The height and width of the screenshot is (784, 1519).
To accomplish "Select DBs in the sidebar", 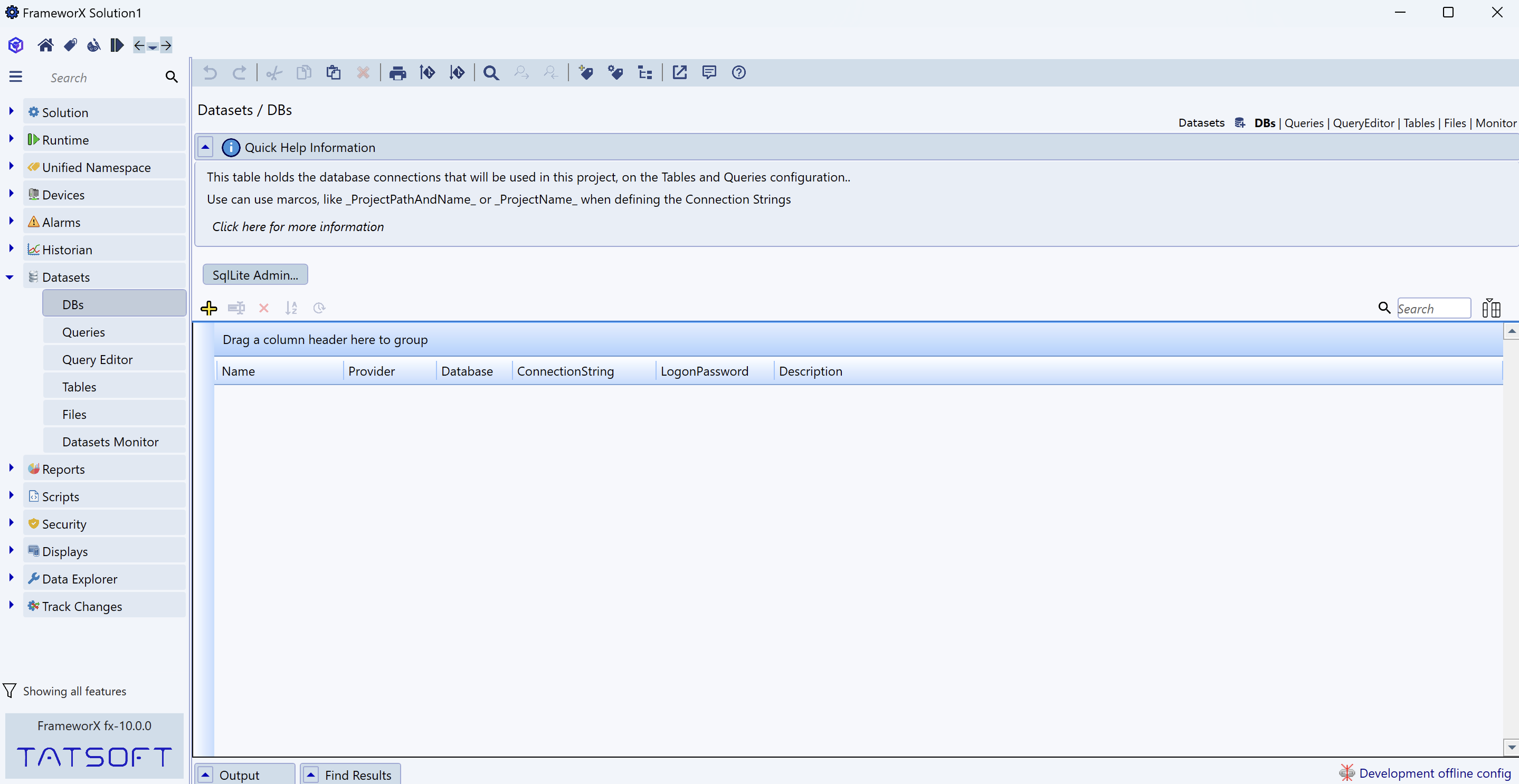I will (115, 304).
